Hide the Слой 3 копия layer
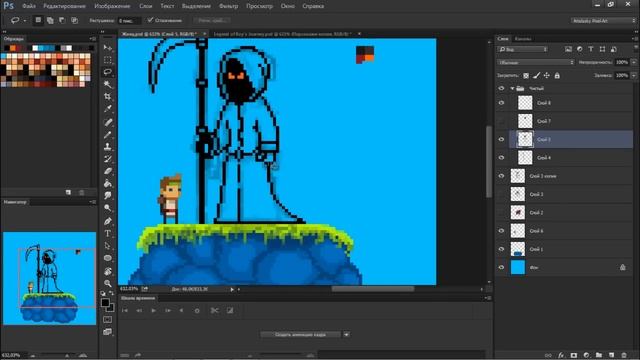Screen dimensions: 640x360 click(x=501, y=176)
